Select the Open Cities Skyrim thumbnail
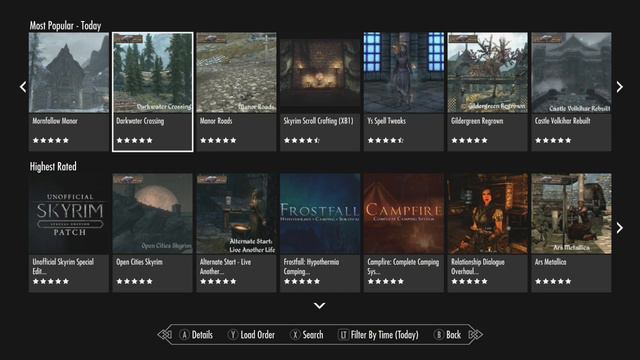Image resolution: width=640 pixels, height=360 pixels. (x=153, y=214)
